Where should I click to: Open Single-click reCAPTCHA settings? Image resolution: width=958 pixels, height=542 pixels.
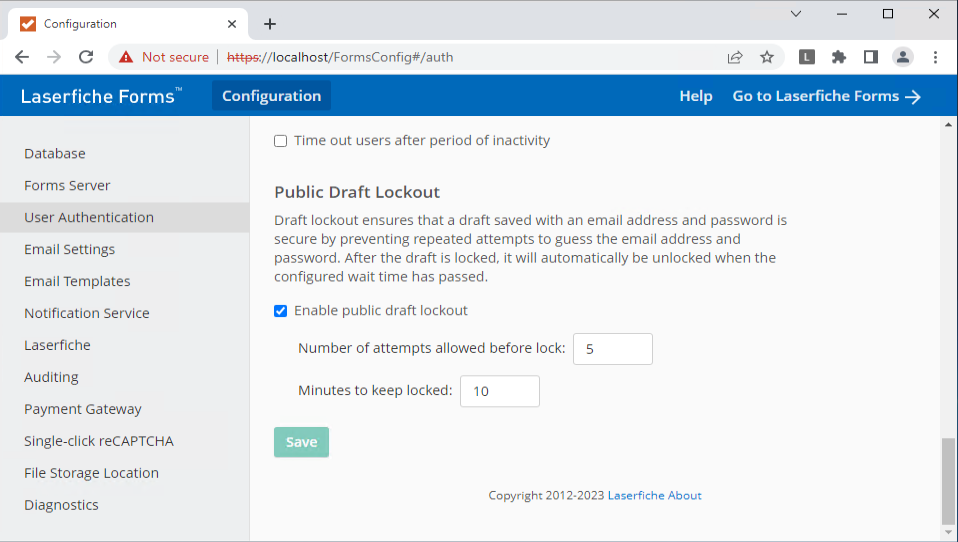125,441
